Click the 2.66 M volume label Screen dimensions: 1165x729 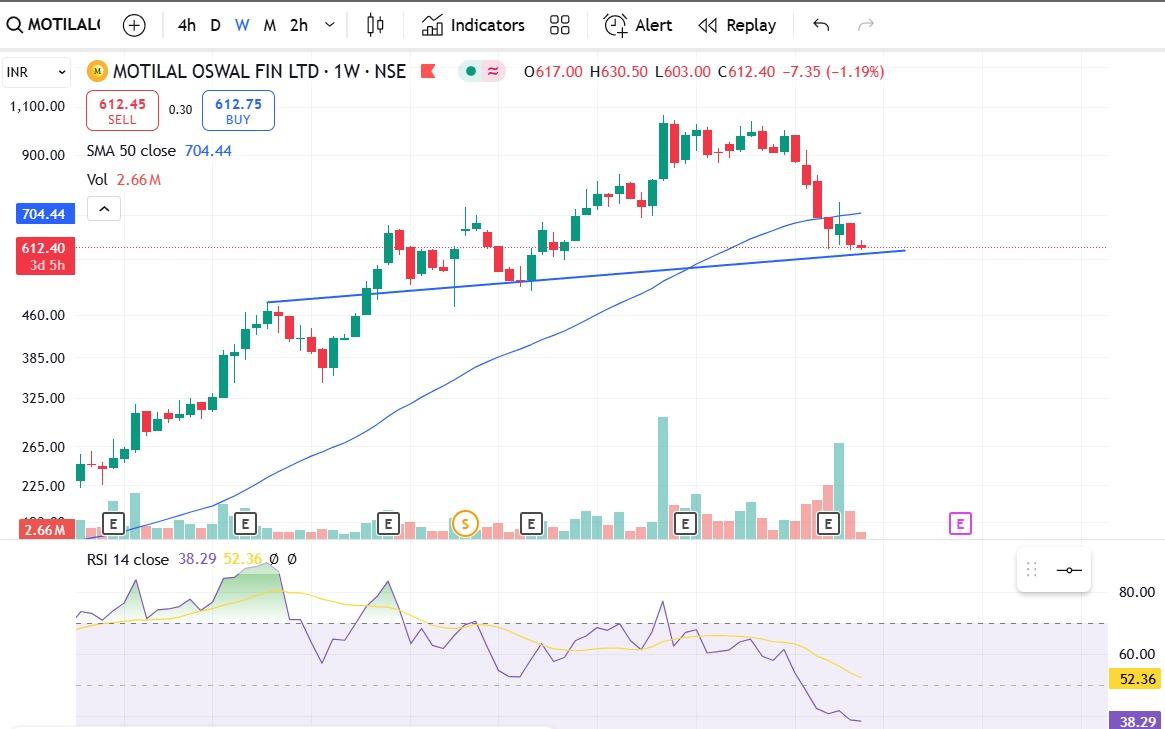tap(46, 530)
